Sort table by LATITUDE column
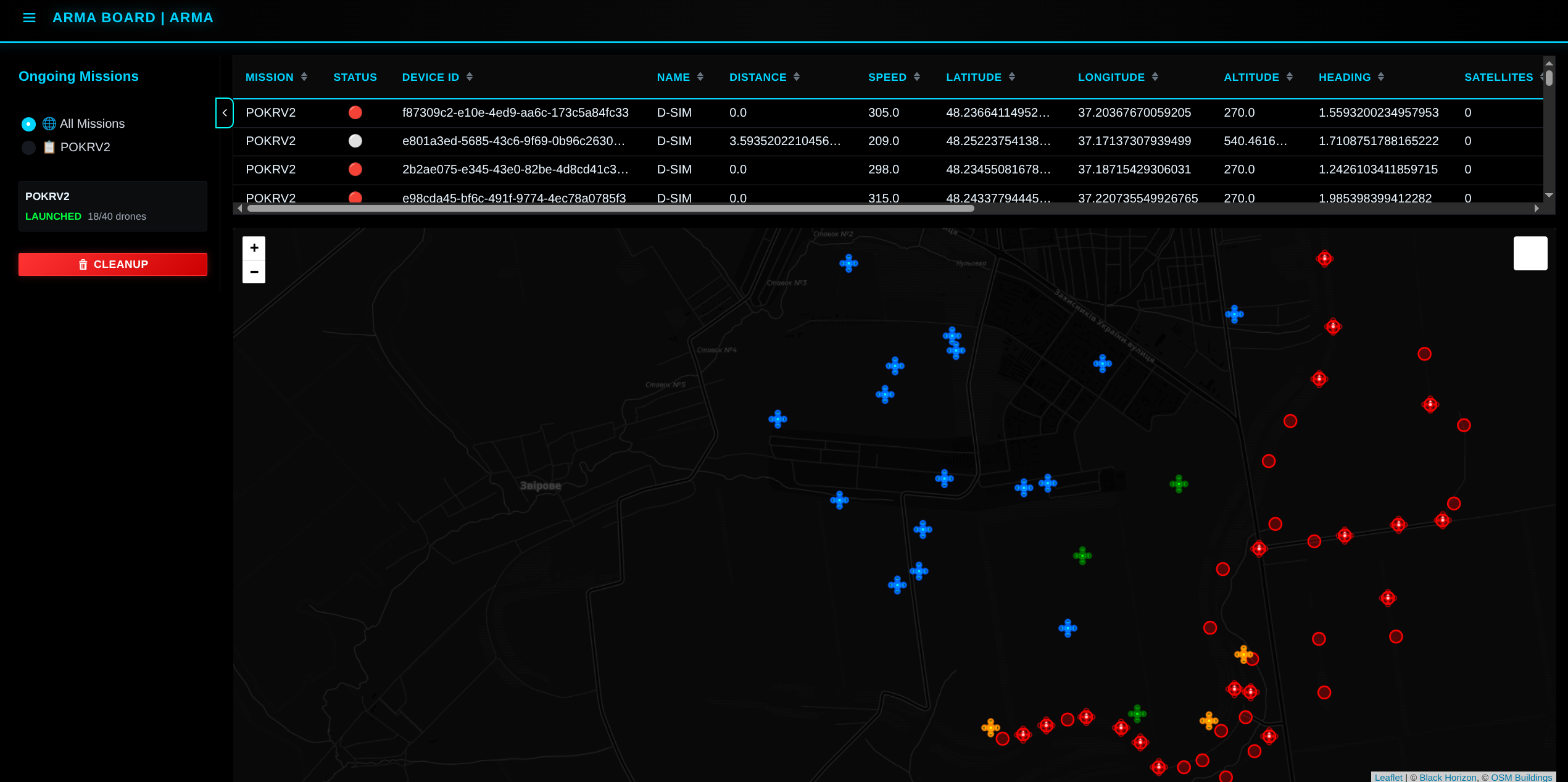This screenshot has width=1568, height=782. tap(981, 77)
